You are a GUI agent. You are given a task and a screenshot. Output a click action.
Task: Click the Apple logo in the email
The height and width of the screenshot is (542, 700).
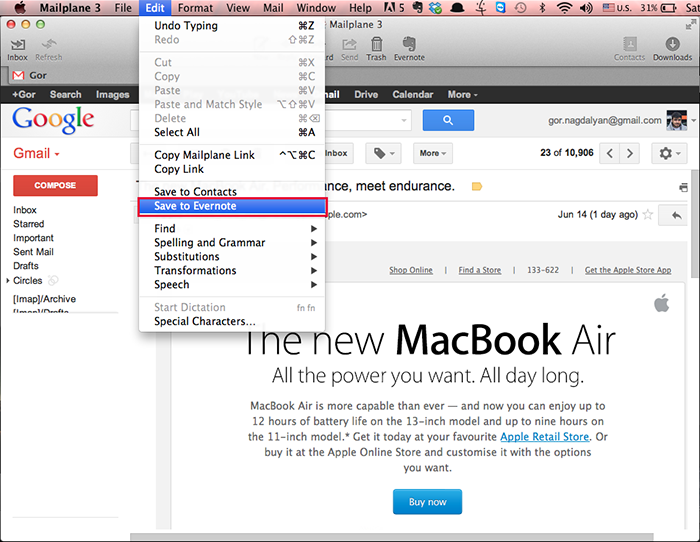tap(662, 302)
